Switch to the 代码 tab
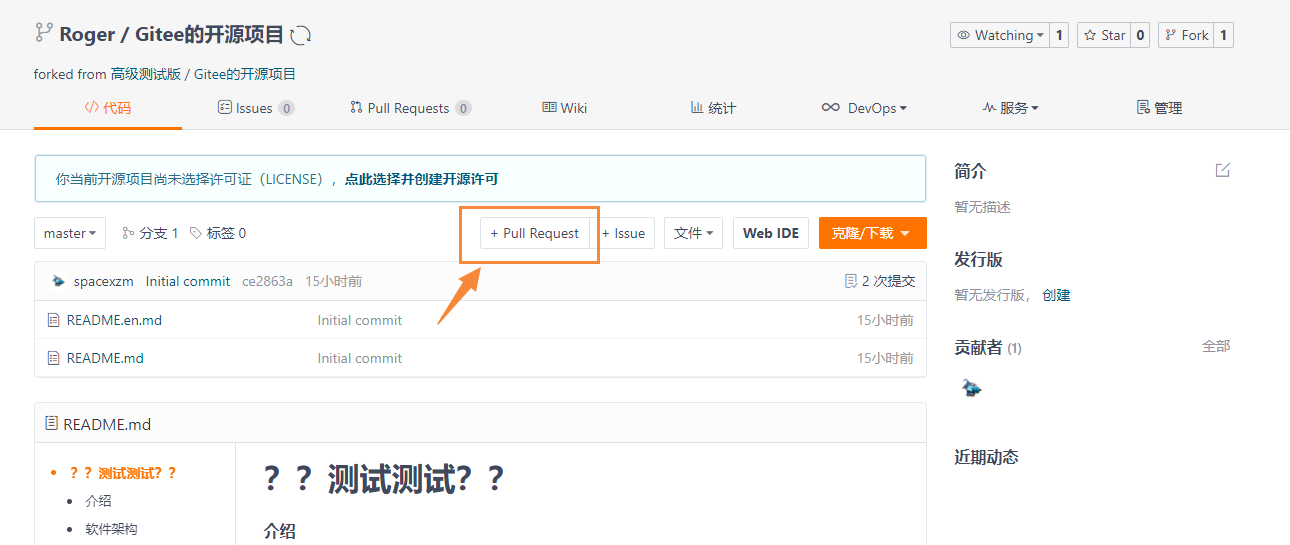Image resolution: width=1290 pixels, height=545 pixels. point(107,108)
